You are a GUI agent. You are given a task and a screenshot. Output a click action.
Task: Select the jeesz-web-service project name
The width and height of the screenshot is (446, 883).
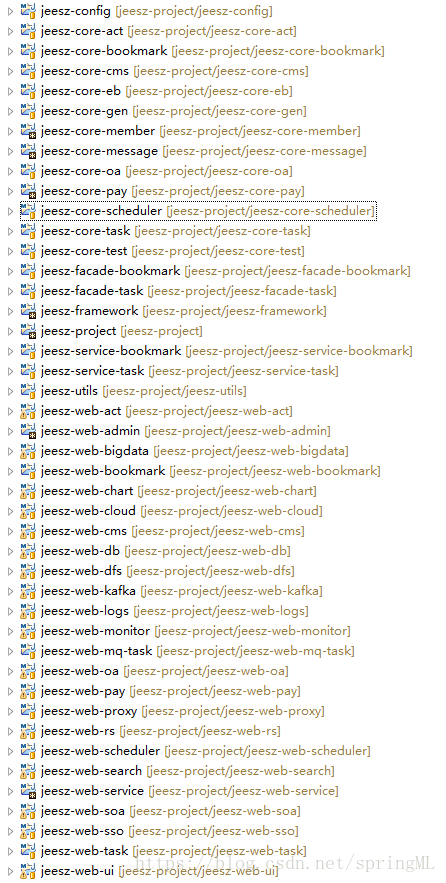point(92,791)
